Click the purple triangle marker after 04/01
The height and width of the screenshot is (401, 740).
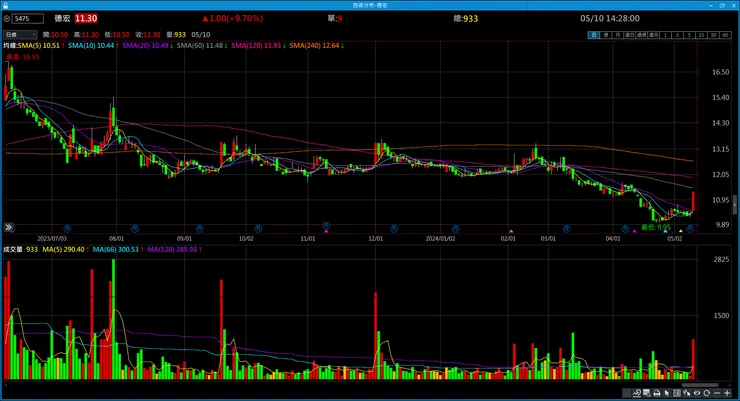(x=635, y=231)
